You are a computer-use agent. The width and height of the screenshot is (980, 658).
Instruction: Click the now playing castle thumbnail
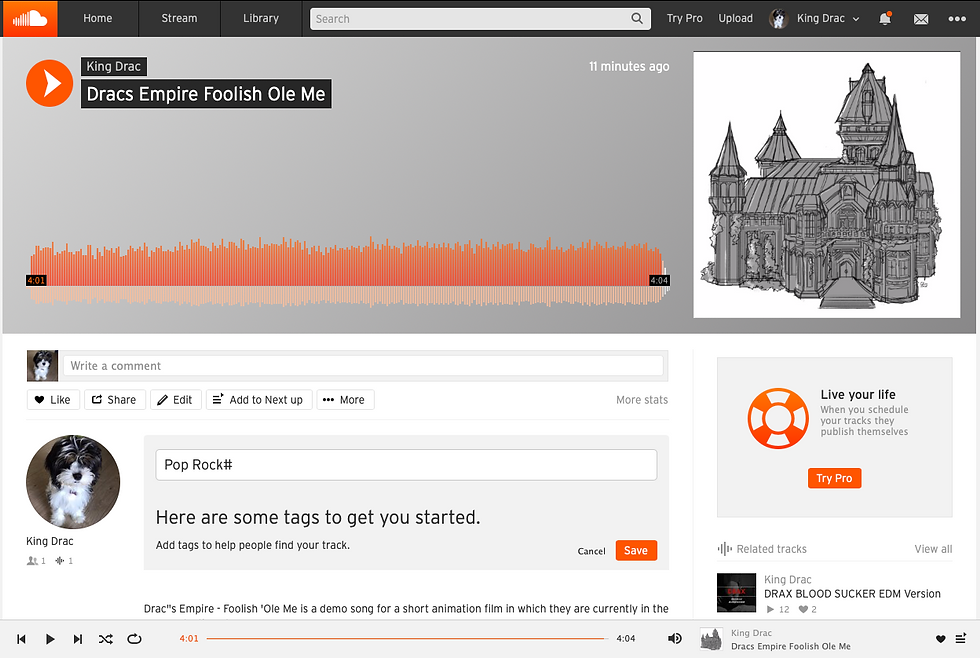pos(711,639)
